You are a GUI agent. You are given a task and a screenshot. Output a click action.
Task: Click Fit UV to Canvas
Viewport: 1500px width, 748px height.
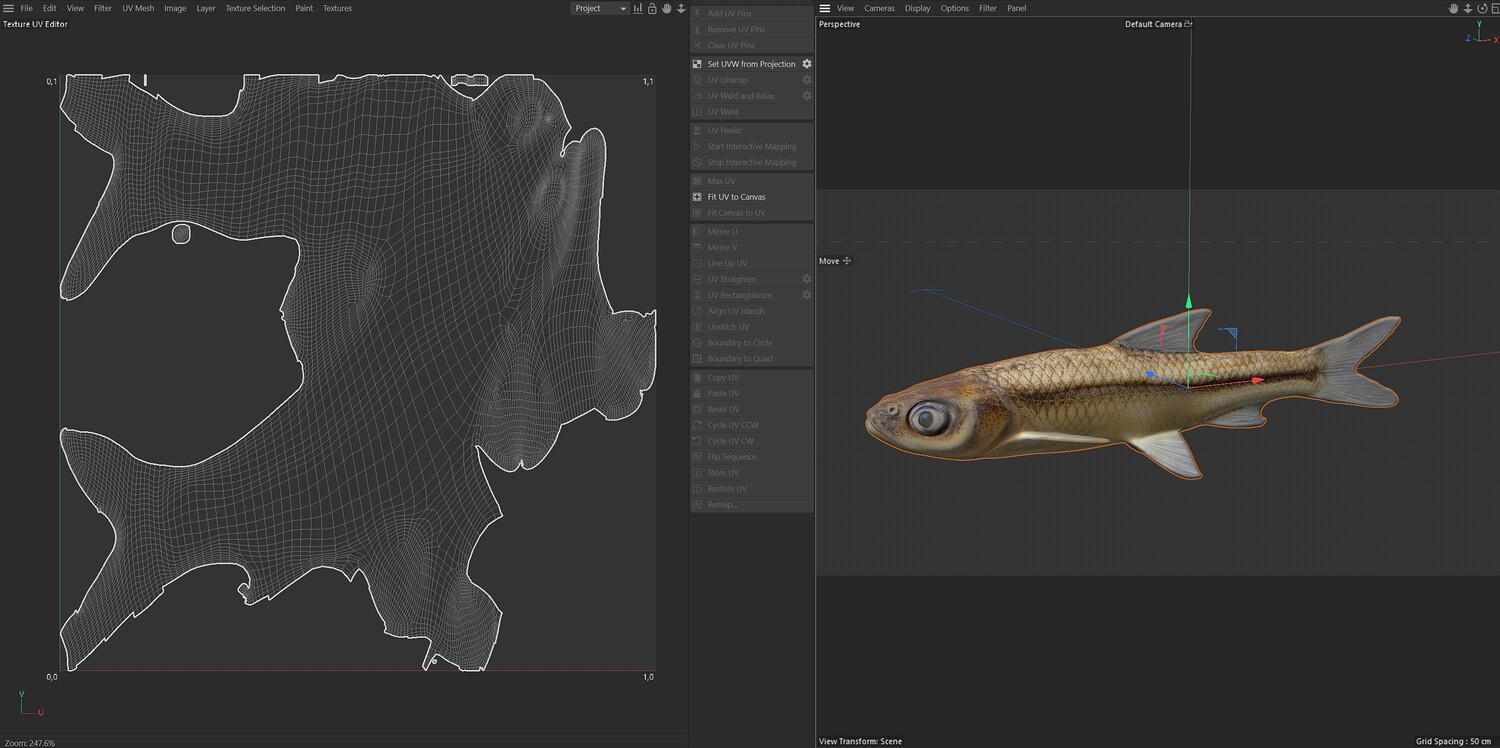pyautogui.click(x=736, y=197)
